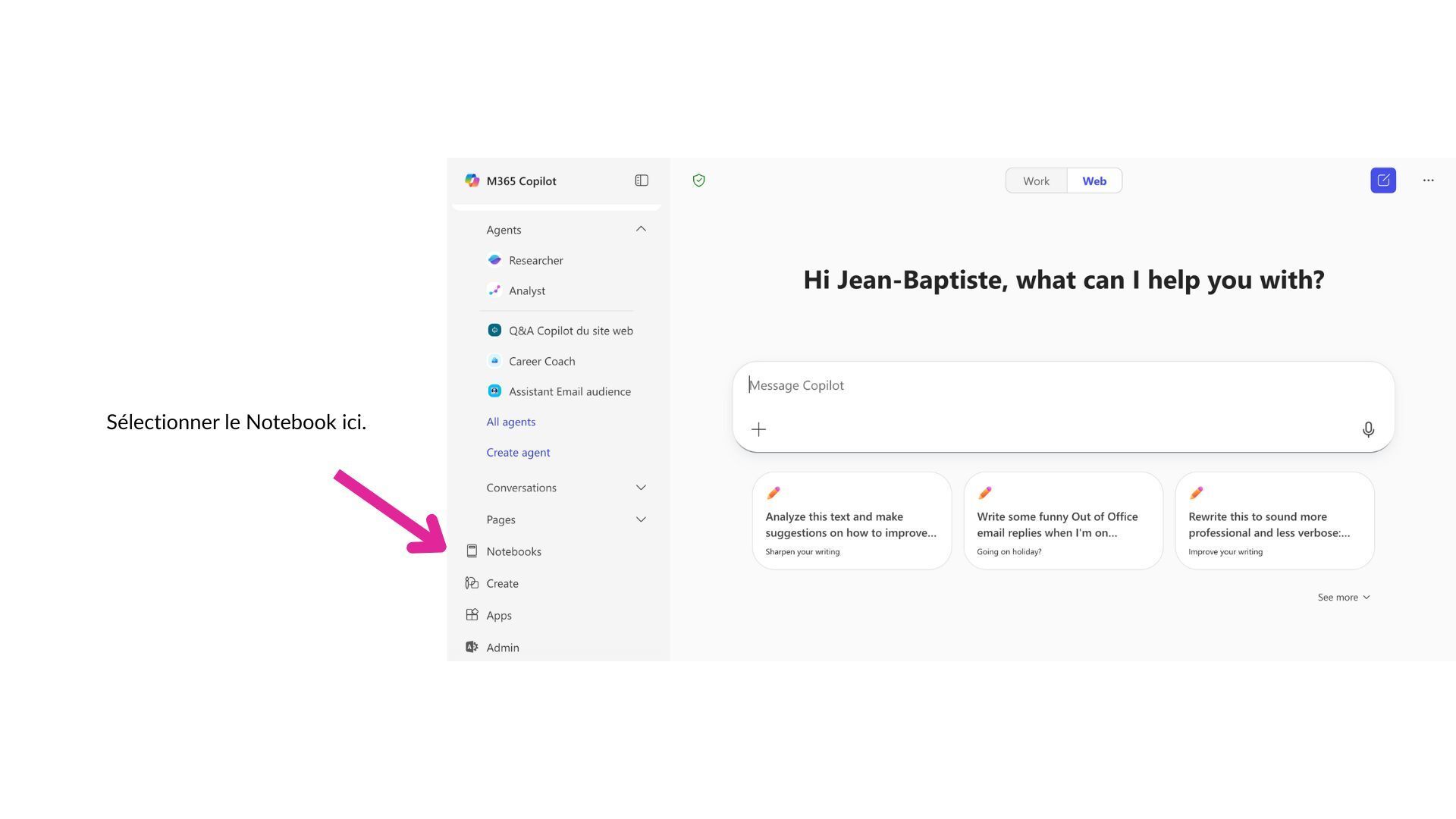This screenshot has width=1456, height=819.
Task: Expand the Conversations section chevron
Action: 641,488
